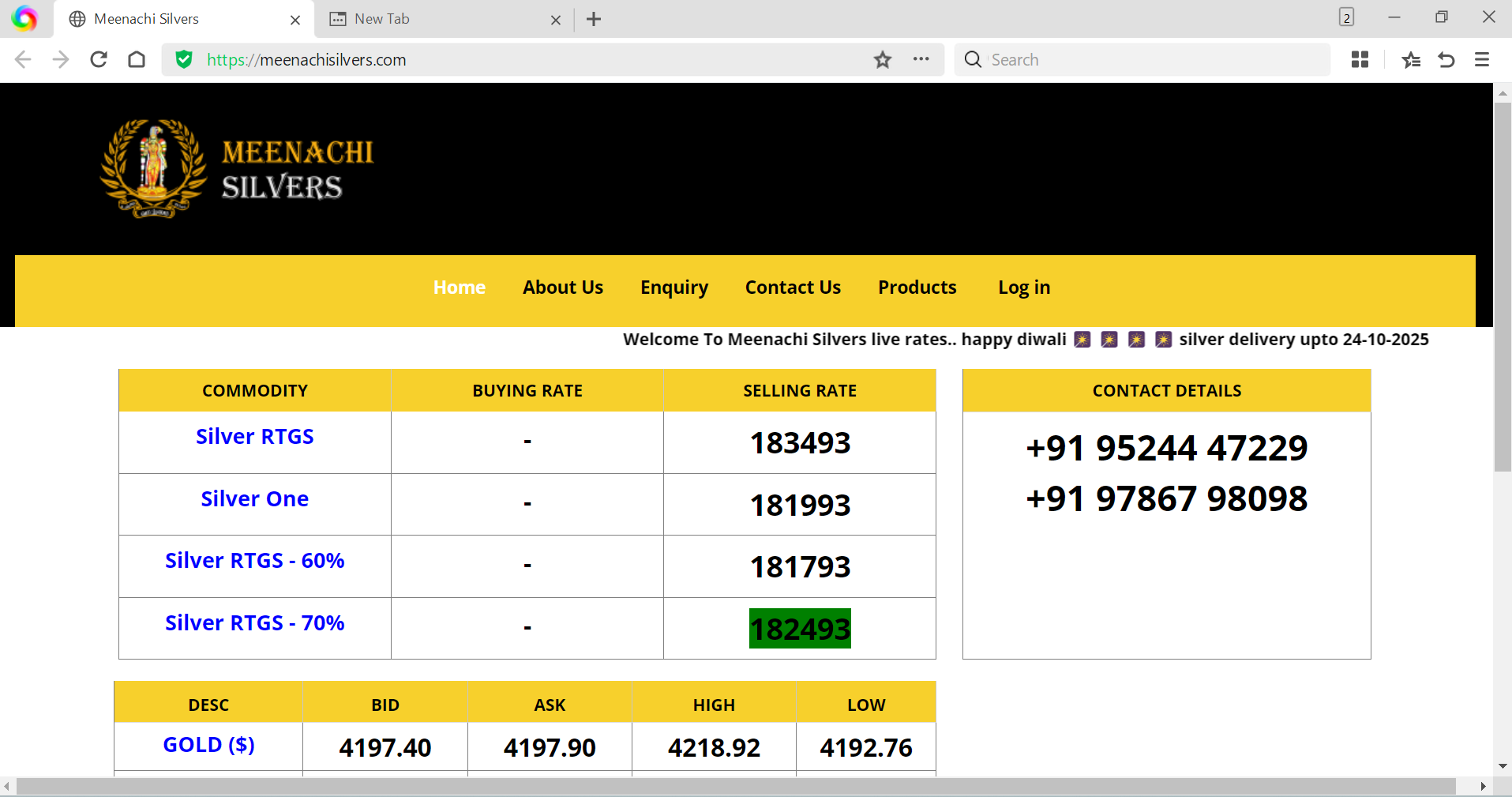Open a new tab with plus button
The image size is (1512, 797).
[594, 19]
